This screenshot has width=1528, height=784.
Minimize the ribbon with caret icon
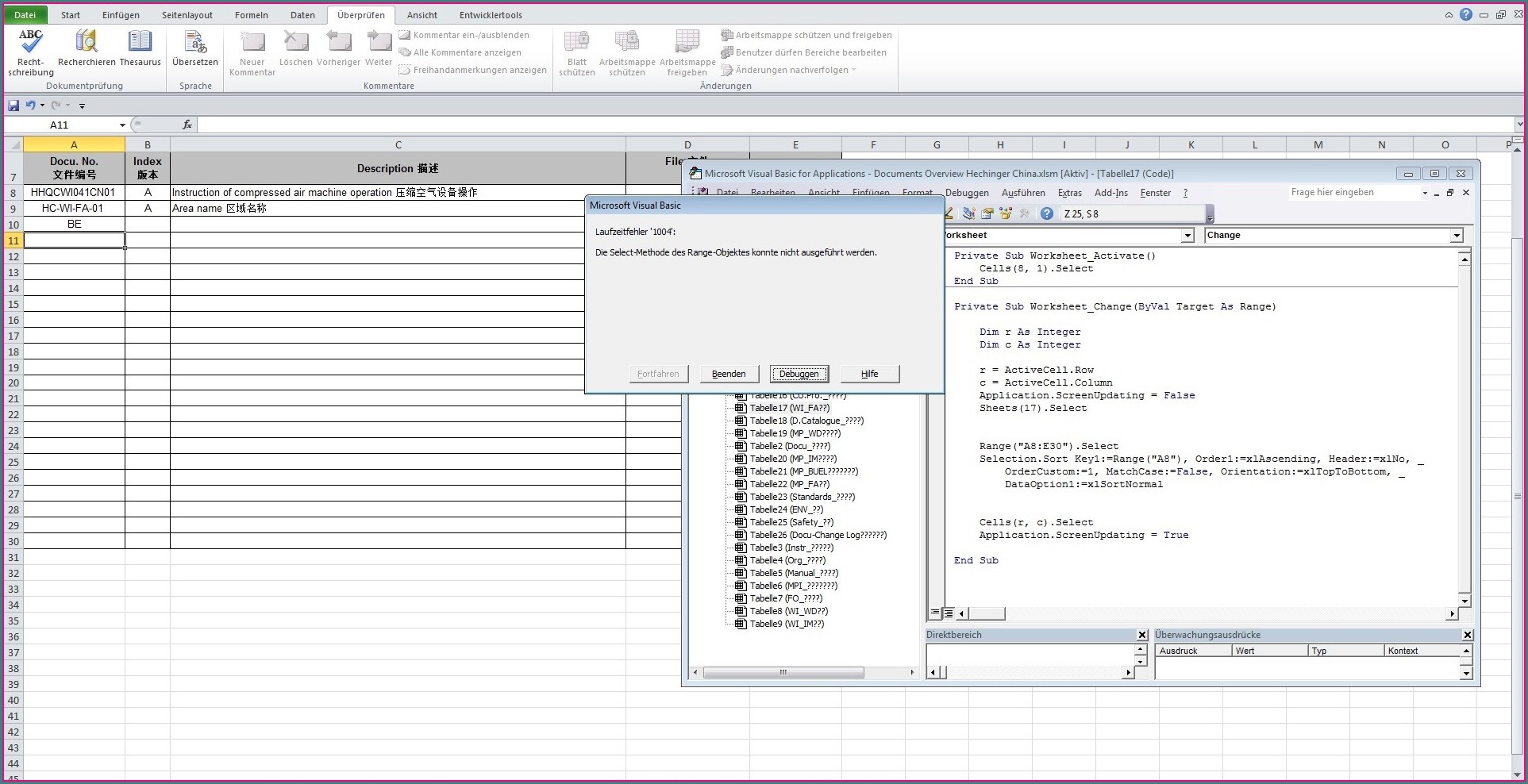[1449, 14]
